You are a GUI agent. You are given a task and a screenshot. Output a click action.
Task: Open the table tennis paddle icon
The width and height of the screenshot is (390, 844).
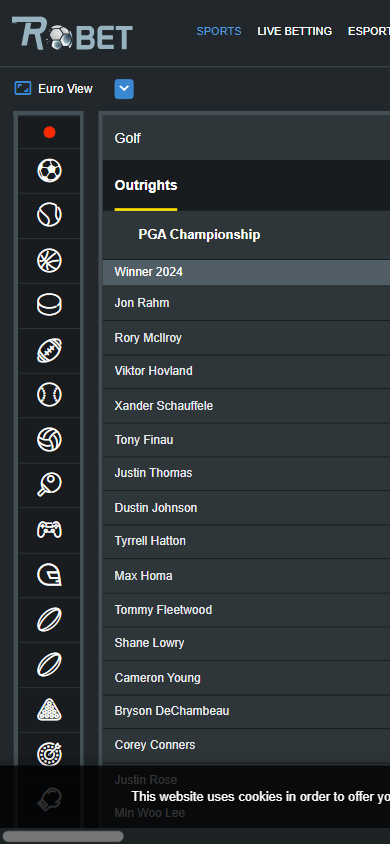point(49,485)
